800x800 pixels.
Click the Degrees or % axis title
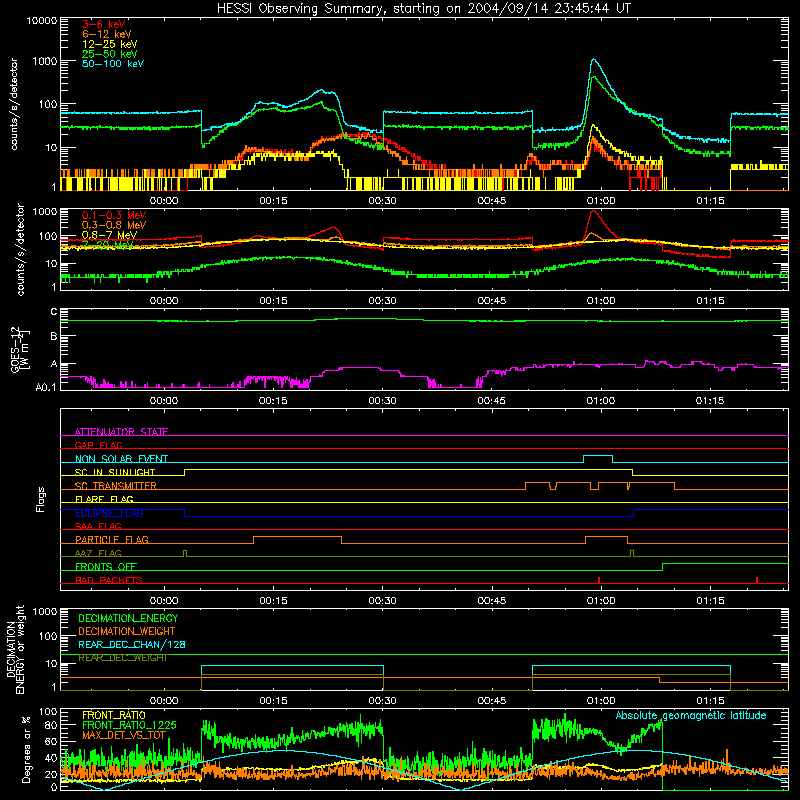click(x=26, y=749)
